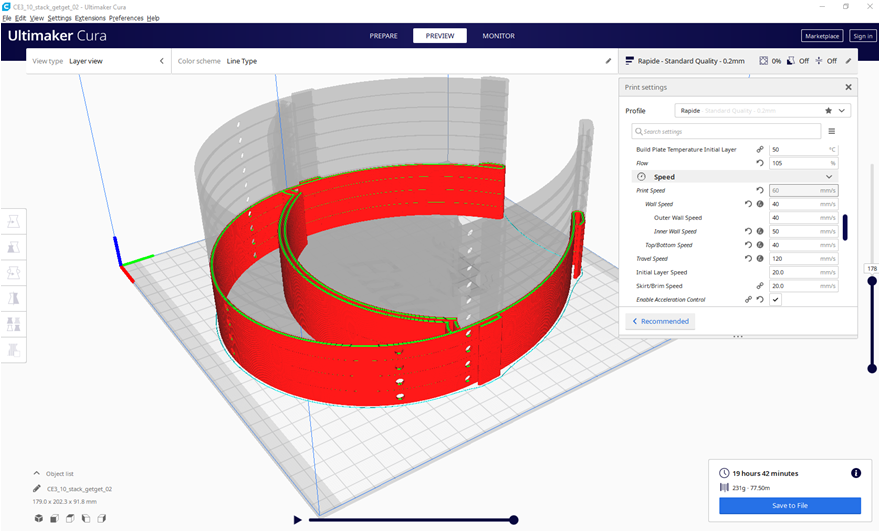Select the Move tool in left toolbar
The width and height of the screenshot is (880, 532).
tap(13, 222)
